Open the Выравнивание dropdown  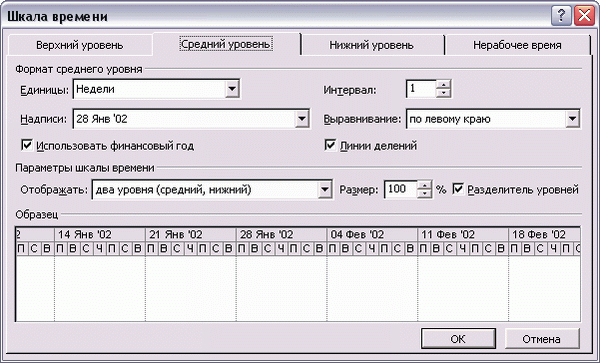493,119
